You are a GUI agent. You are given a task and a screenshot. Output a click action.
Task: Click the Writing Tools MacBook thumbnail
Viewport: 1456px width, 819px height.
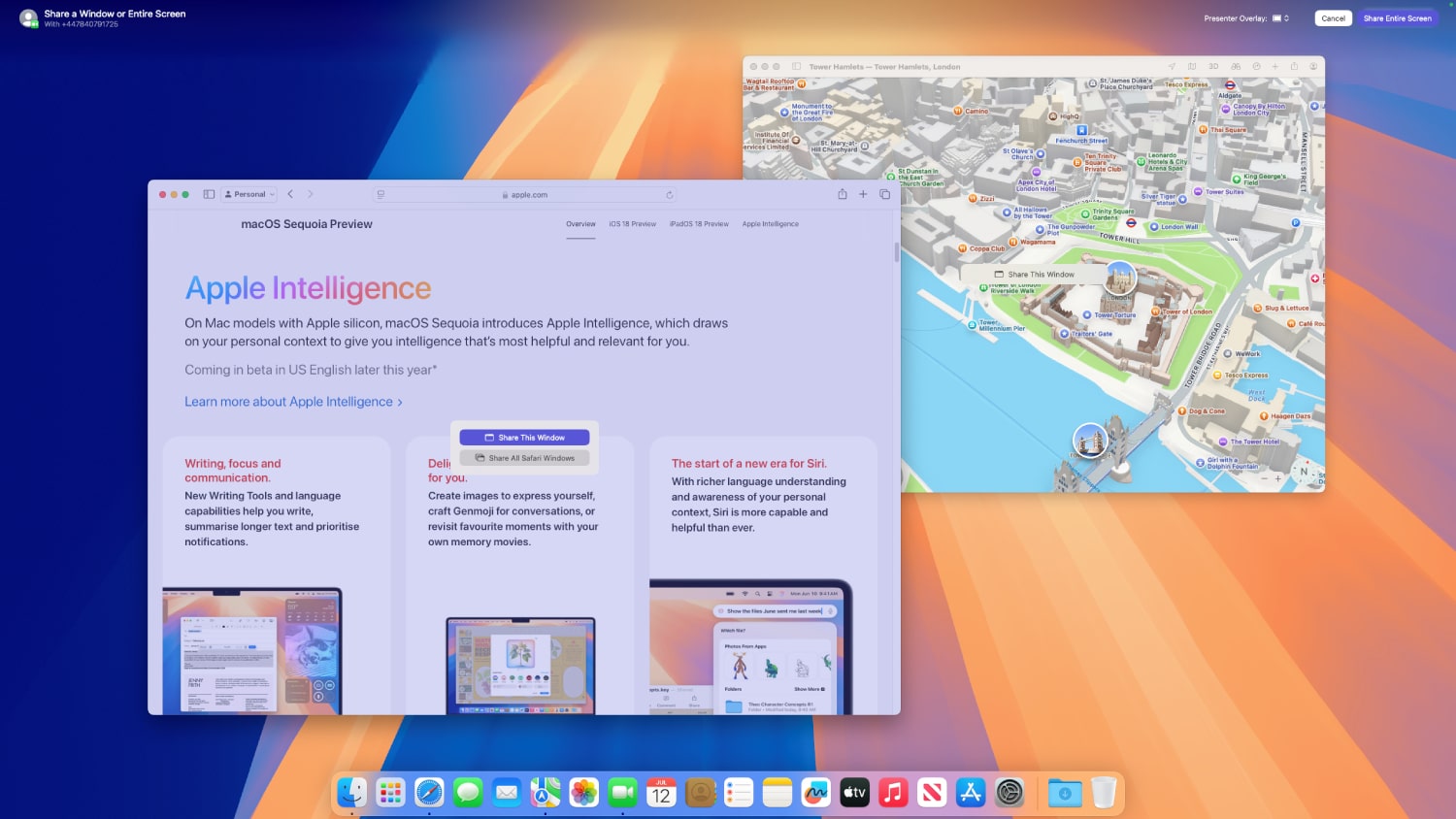252,651
